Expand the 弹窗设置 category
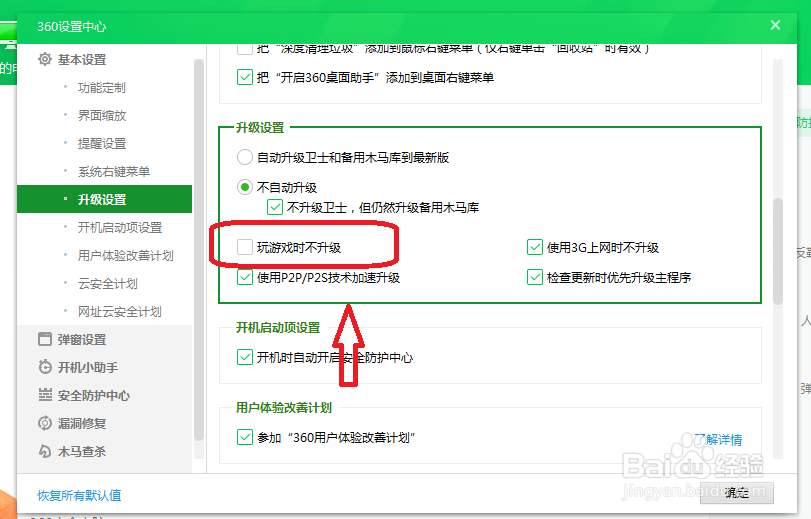Viewport: 811px width, 519px height. point(82,339)
